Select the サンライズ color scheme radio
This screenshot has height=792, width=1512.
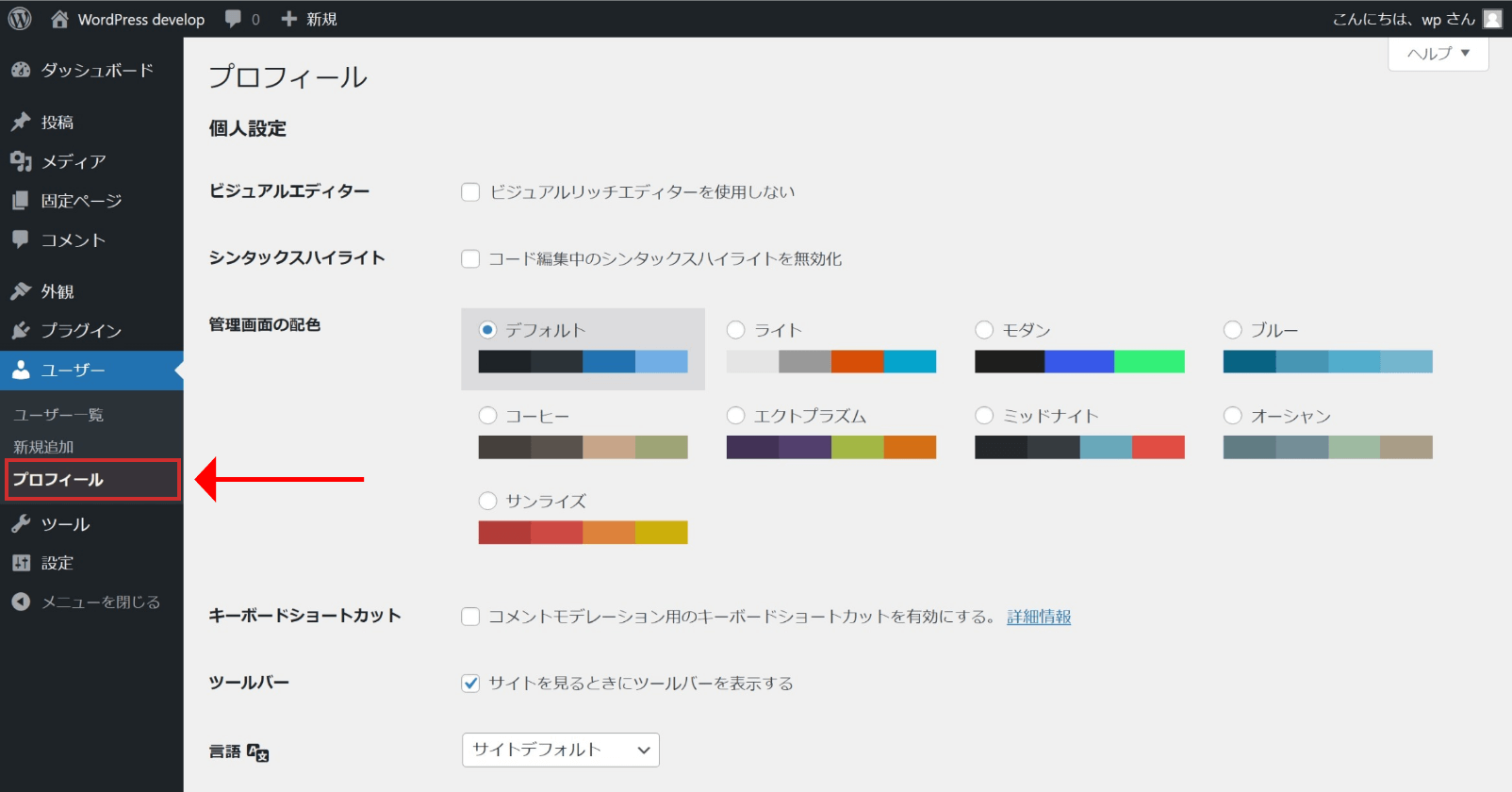487,501
